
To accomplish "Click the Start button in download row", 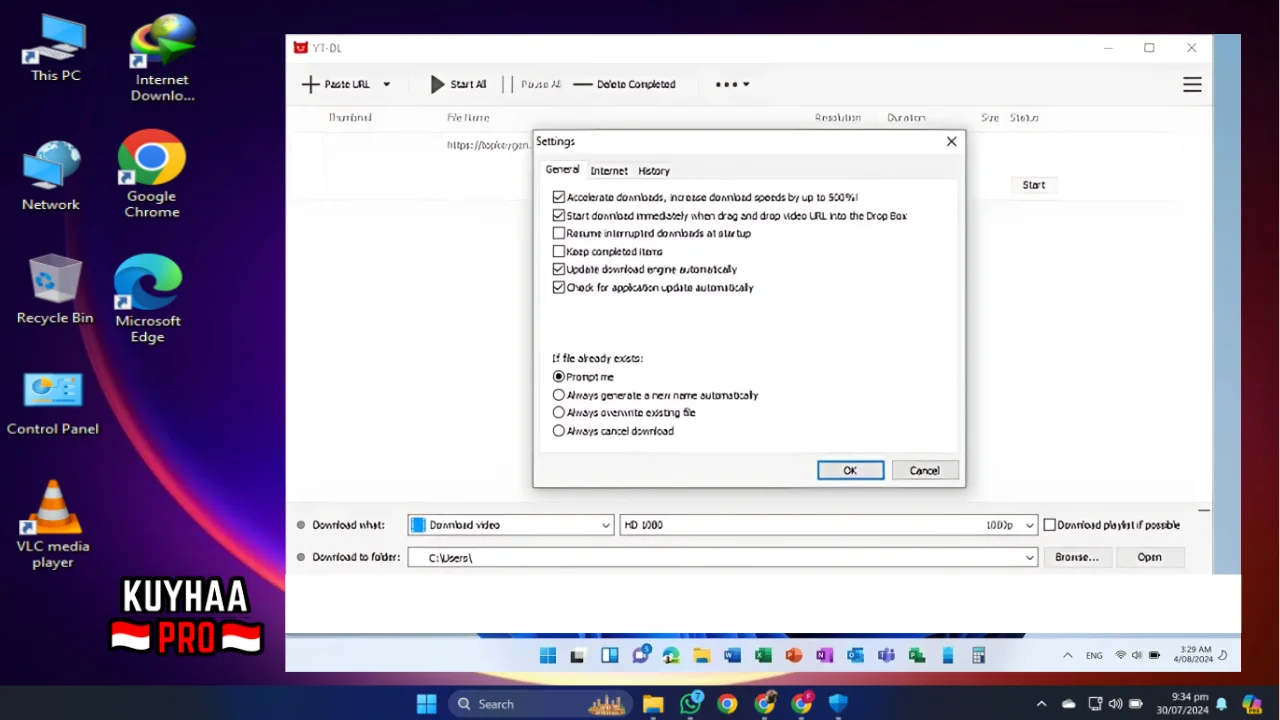I will tap(1034, 185).
